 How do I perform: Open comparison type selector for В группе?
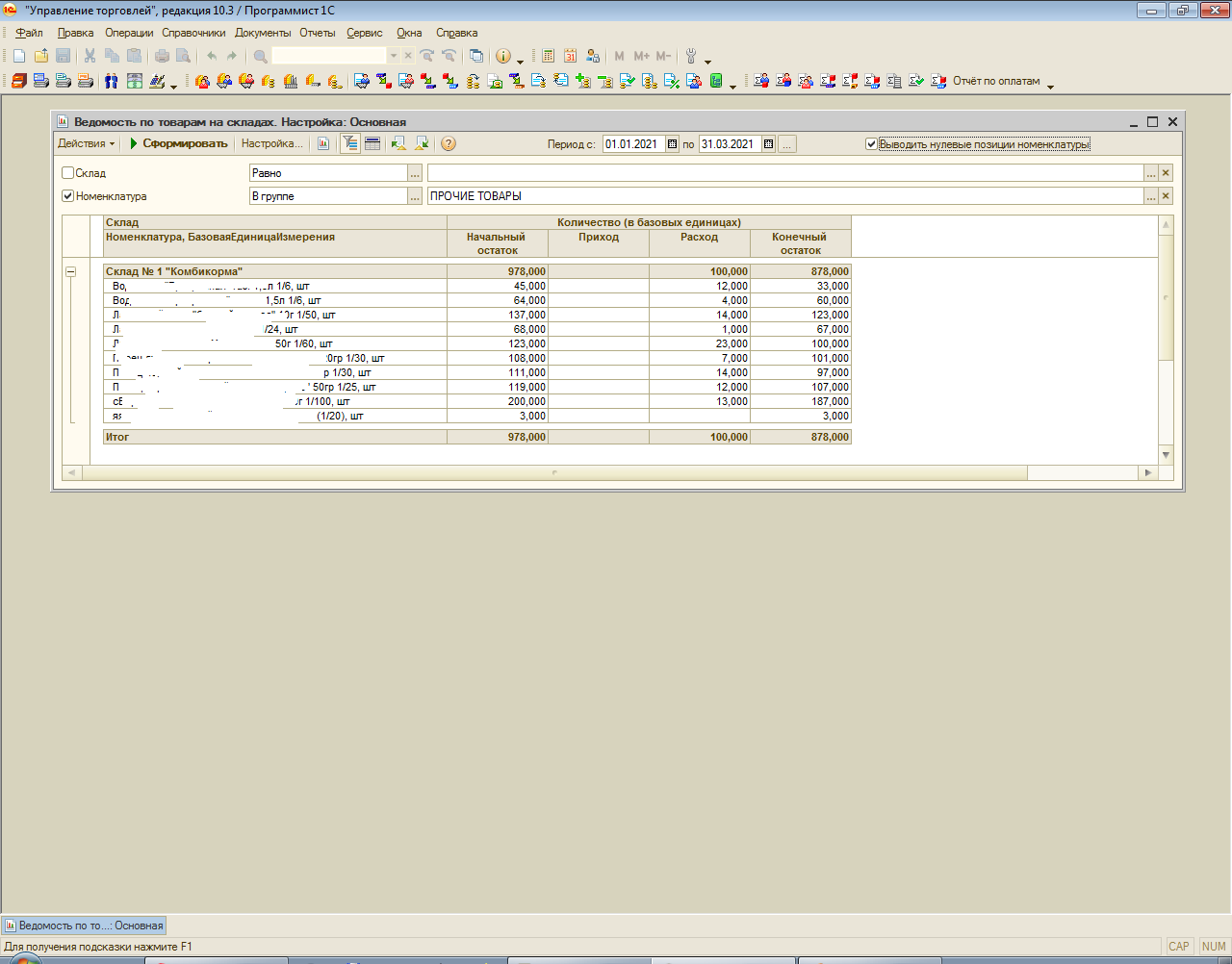click(415, 196)
